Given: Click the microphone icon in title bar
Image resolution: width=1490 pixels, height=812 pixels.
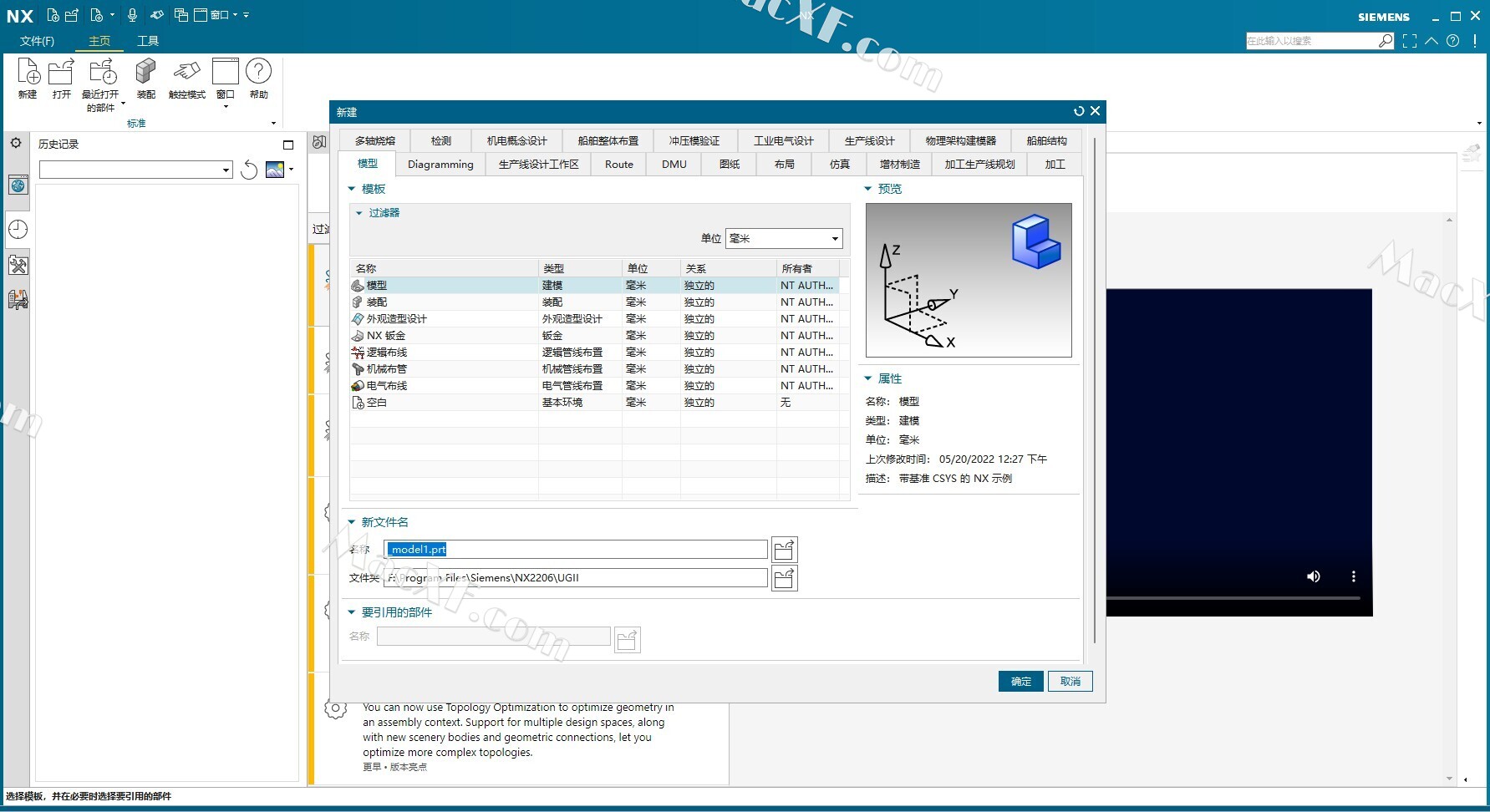Looking at the screenshot, I should tap(132, 15).
